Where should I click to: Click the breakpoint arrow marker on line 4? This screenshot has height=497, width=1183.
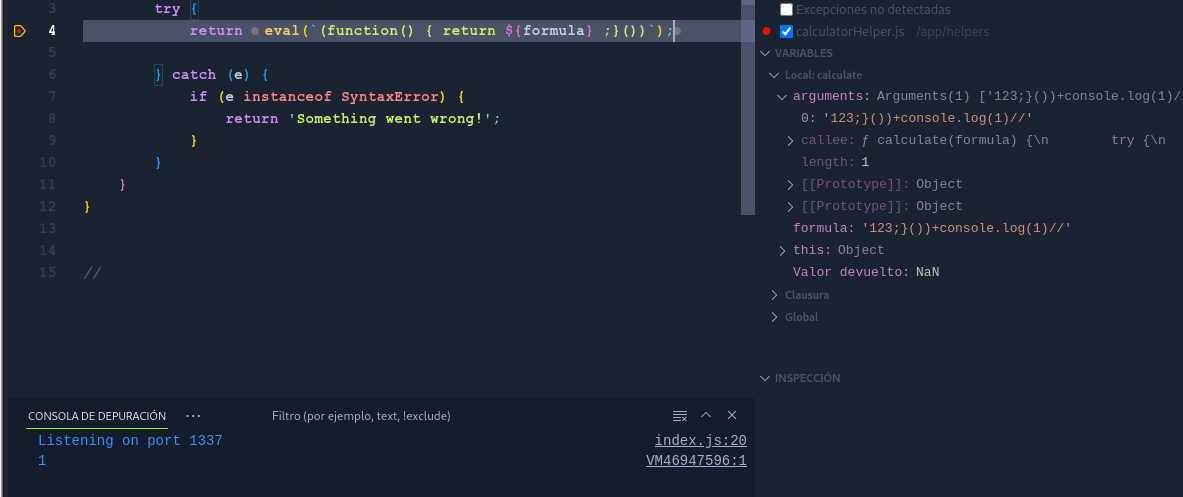pyautogui.click(x=20, y=31)
